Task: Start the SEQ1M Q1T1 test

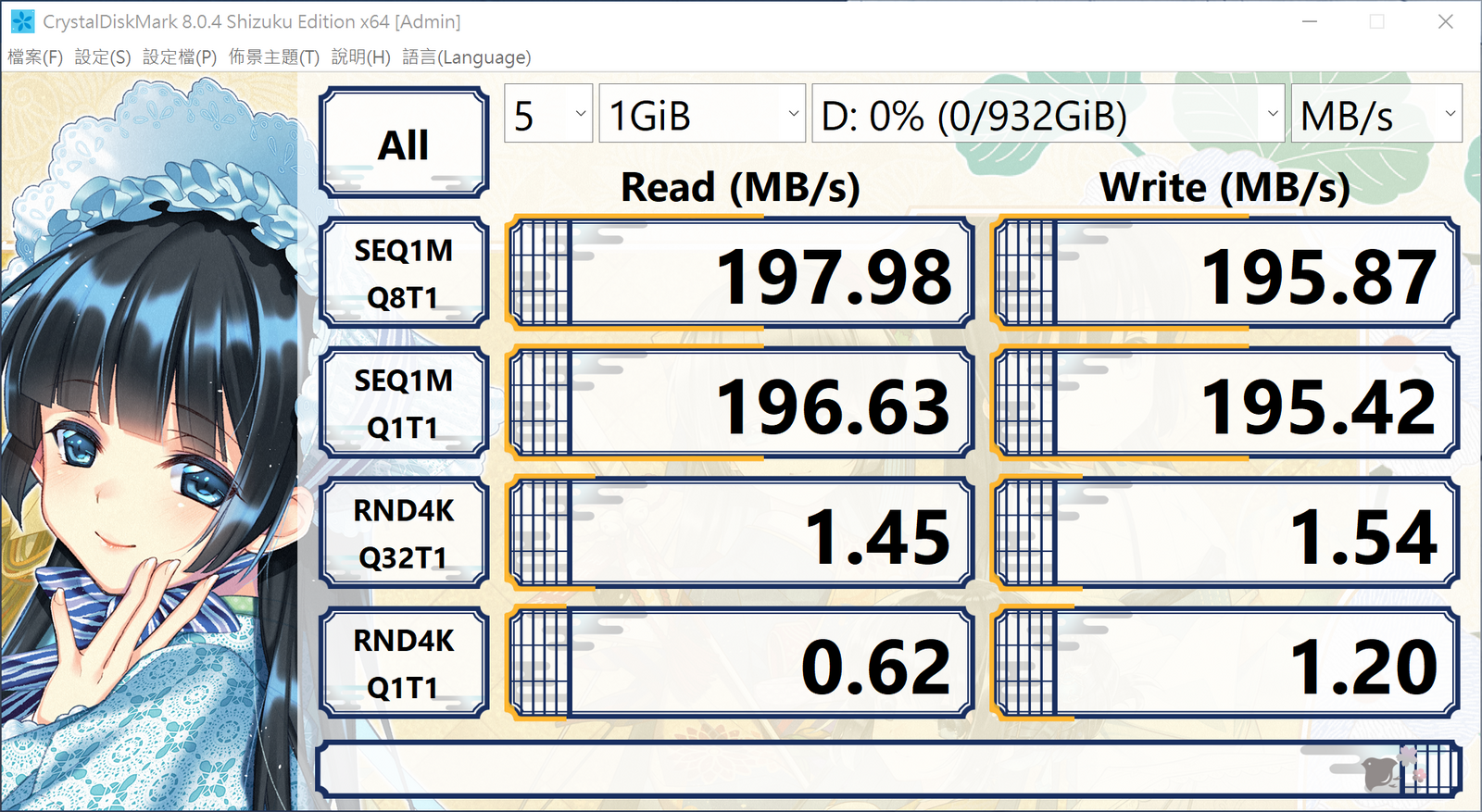Action: pyautogui.click(x=404, y=403)
